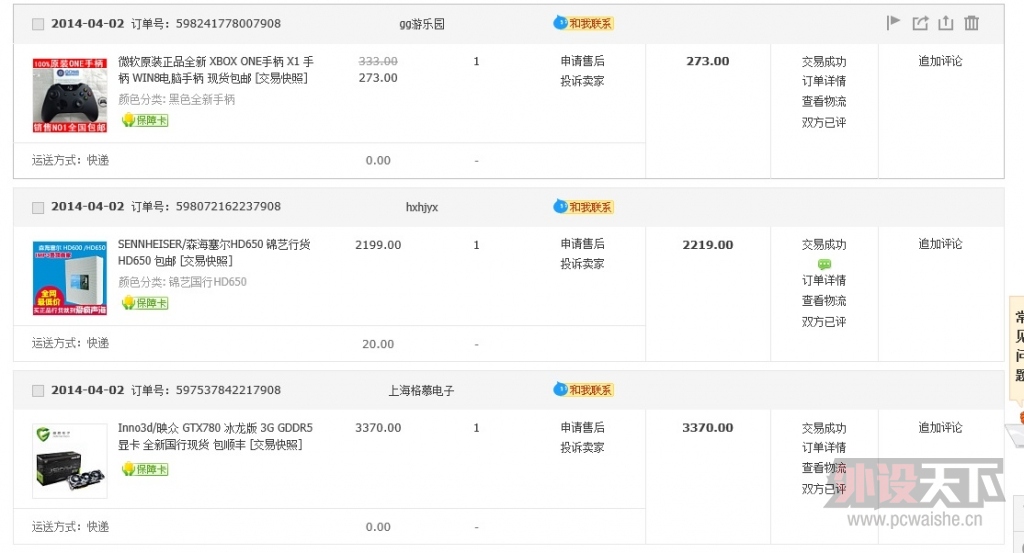
Task: Delete first order with trash icon
Action: click(x=972, y=24)
